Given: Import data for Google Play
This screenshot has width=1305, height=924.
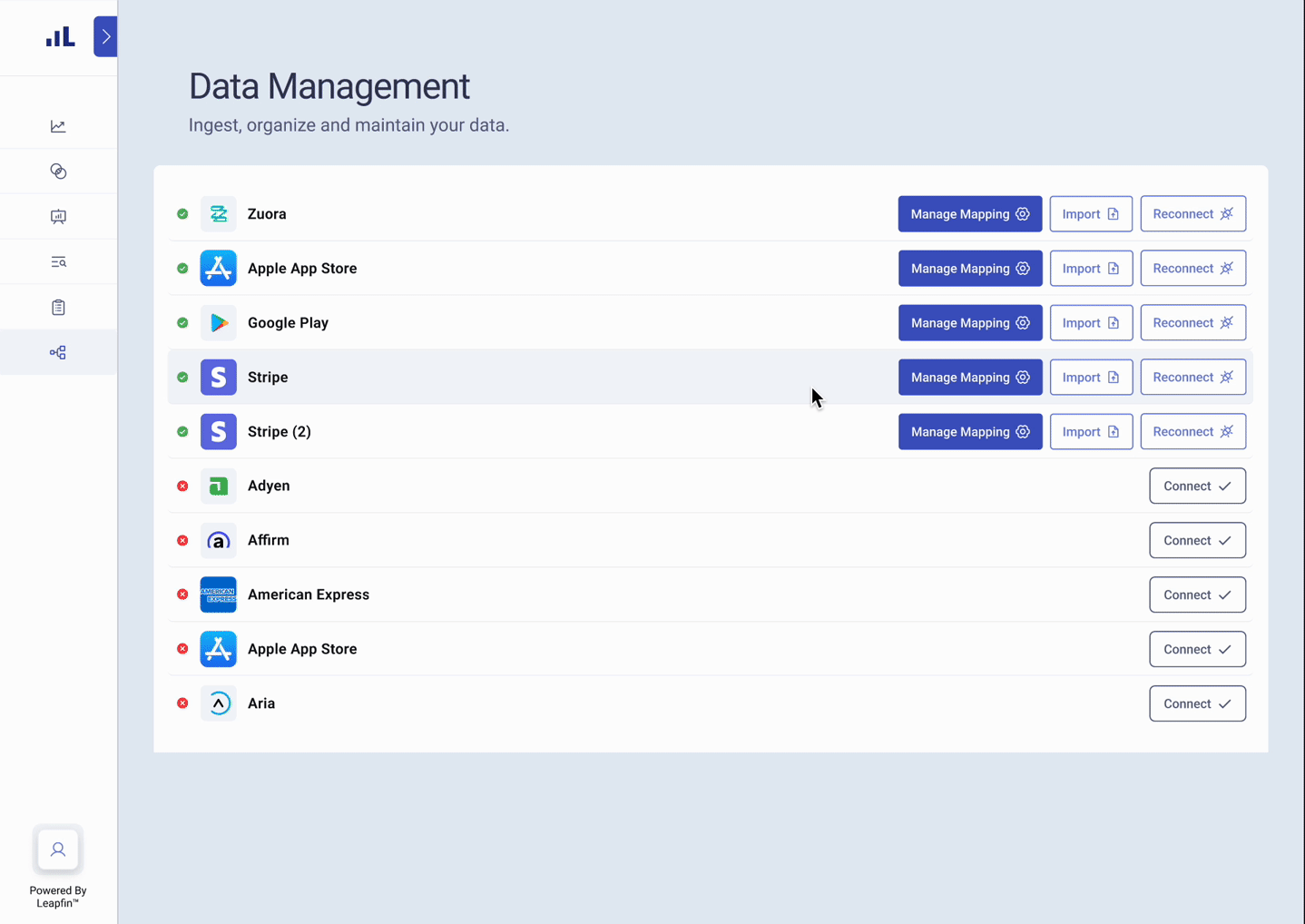Looking at the screenshot, I should click(1091, 323).
